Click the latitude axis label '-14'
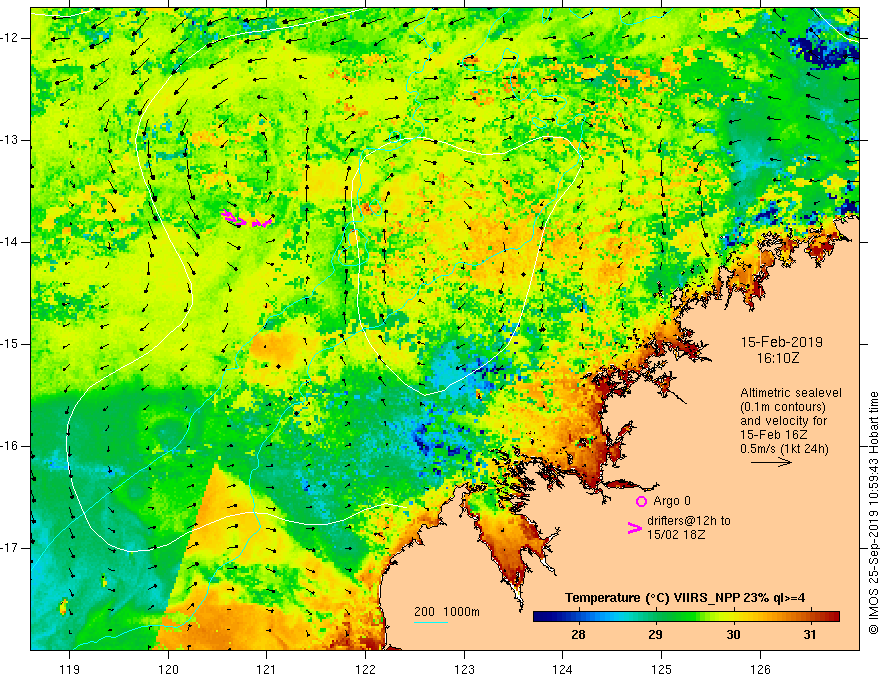 [x=10, y=242]
